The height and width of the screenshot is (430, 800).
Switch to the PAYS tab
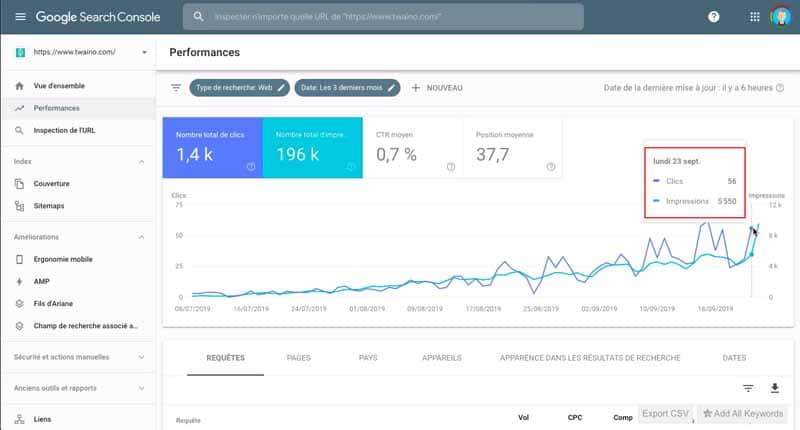point(368,358)
